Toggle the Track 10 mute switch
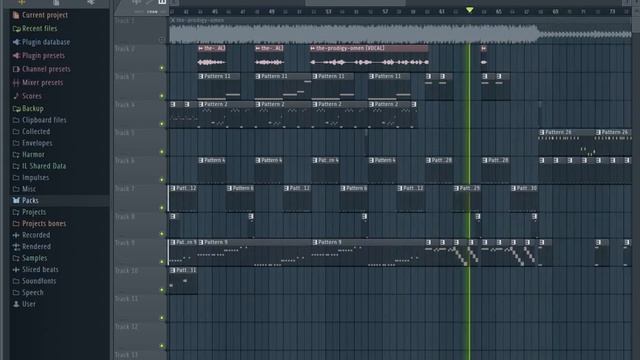The height and width of the screenshot is (360, 640). point(162,290)
